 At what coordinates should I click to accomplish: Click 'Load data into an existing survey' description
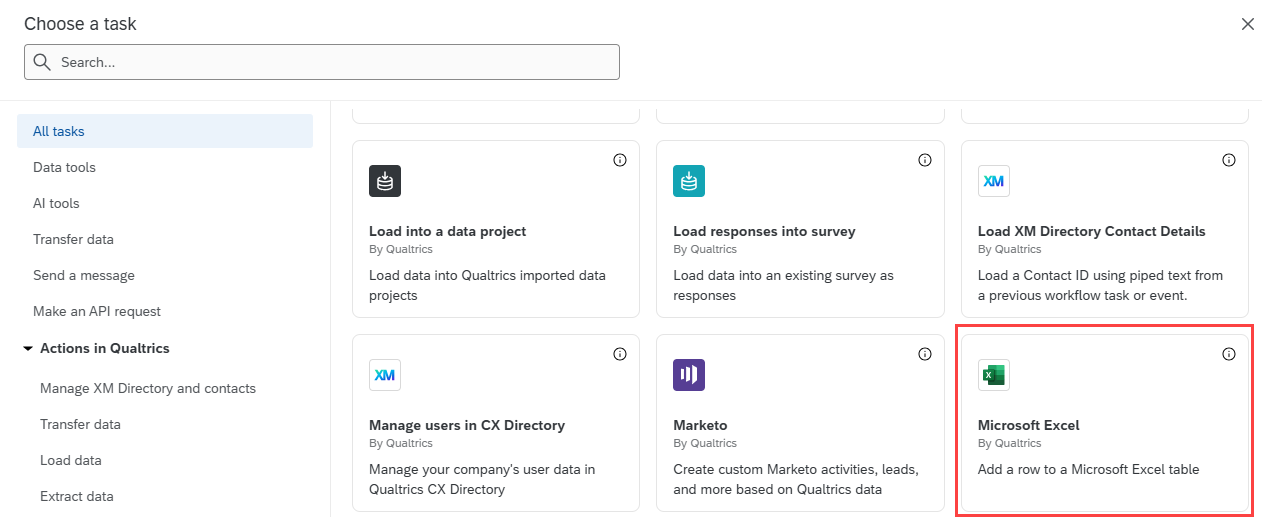tap(783, 285)
